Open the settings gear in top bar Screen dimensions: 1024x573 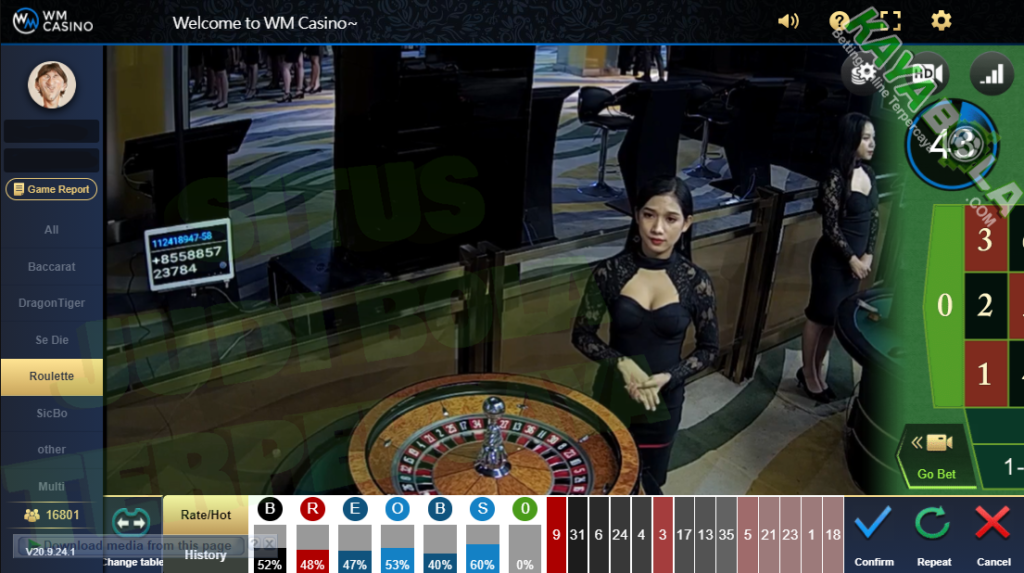941,21
